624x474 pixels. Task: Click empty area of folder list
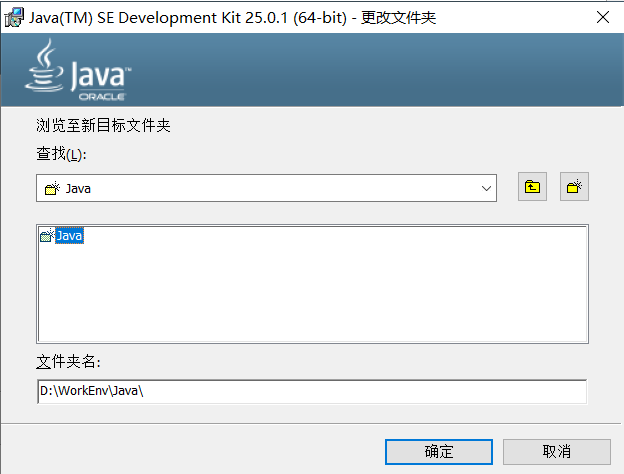click(310, 300)
